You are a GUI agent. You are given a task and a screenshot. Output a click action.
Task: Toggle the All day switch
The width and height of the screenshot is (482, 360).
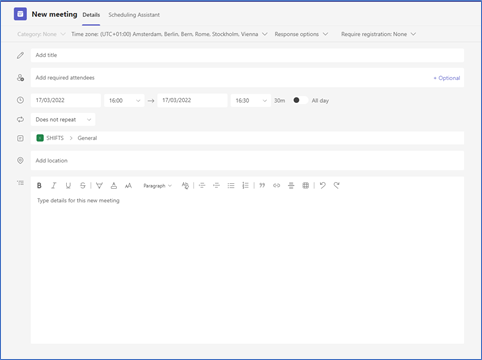[x=300, y=100]
